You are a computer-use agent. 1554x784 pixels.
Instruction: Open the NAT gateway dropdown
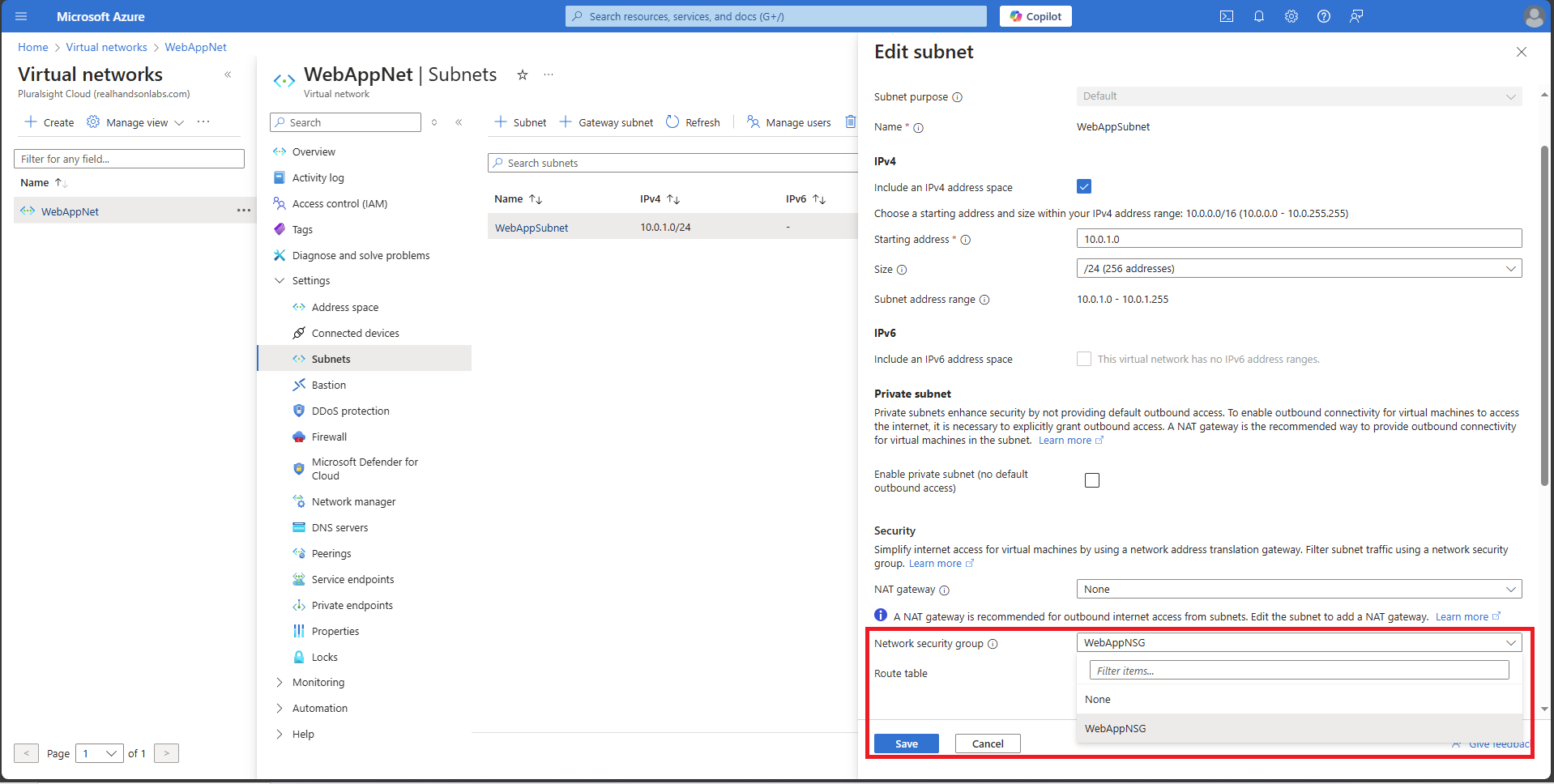[1299, 589]
